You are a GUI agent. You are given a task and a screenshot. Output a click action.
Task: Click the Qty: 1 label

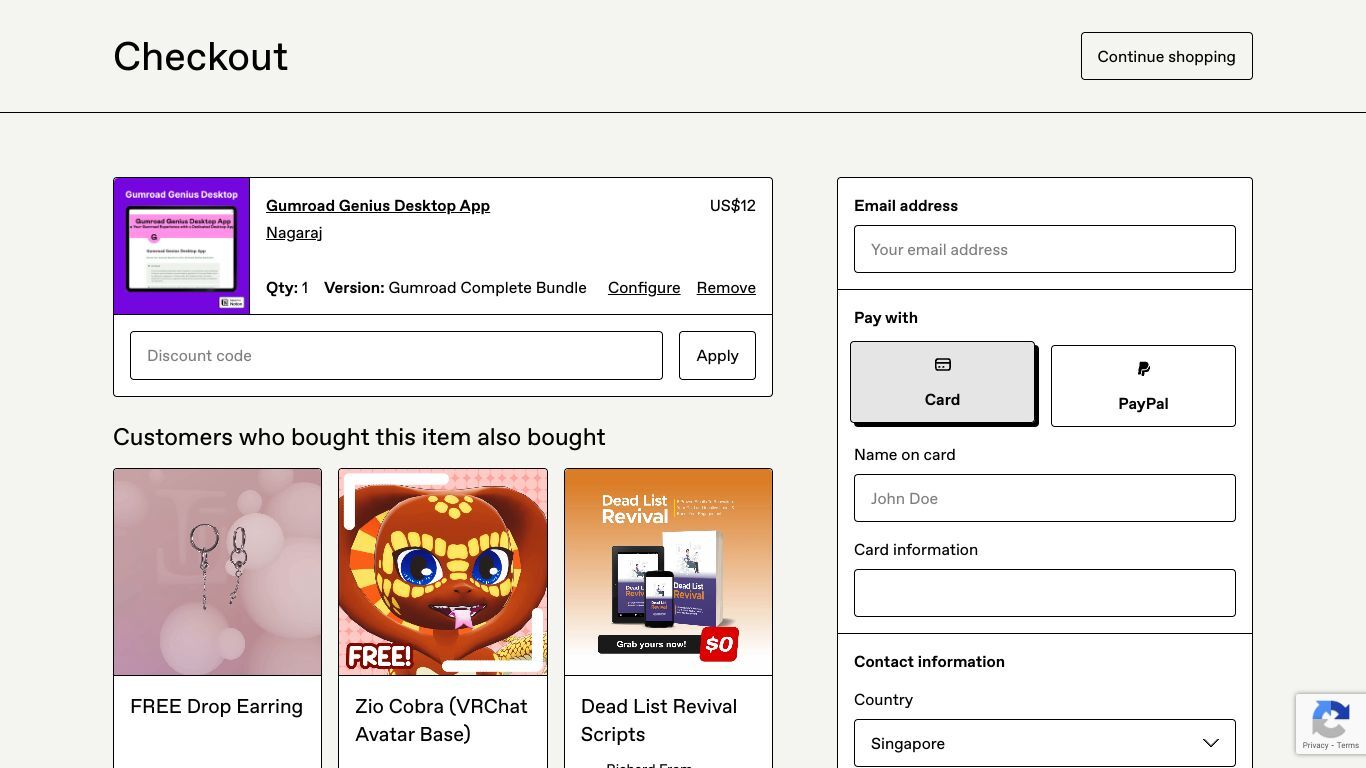point(287,287)
